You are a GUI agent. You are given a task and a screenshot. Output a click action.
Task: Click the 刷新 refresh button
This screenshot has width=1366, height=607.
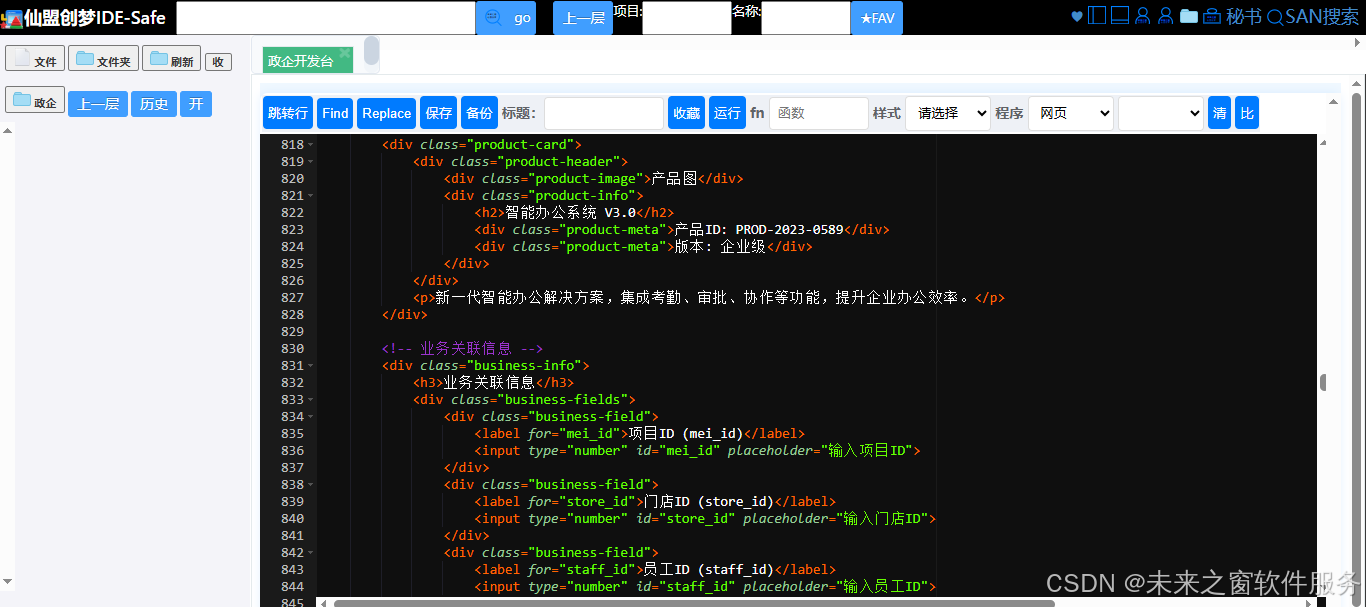[x=171, y=59]
